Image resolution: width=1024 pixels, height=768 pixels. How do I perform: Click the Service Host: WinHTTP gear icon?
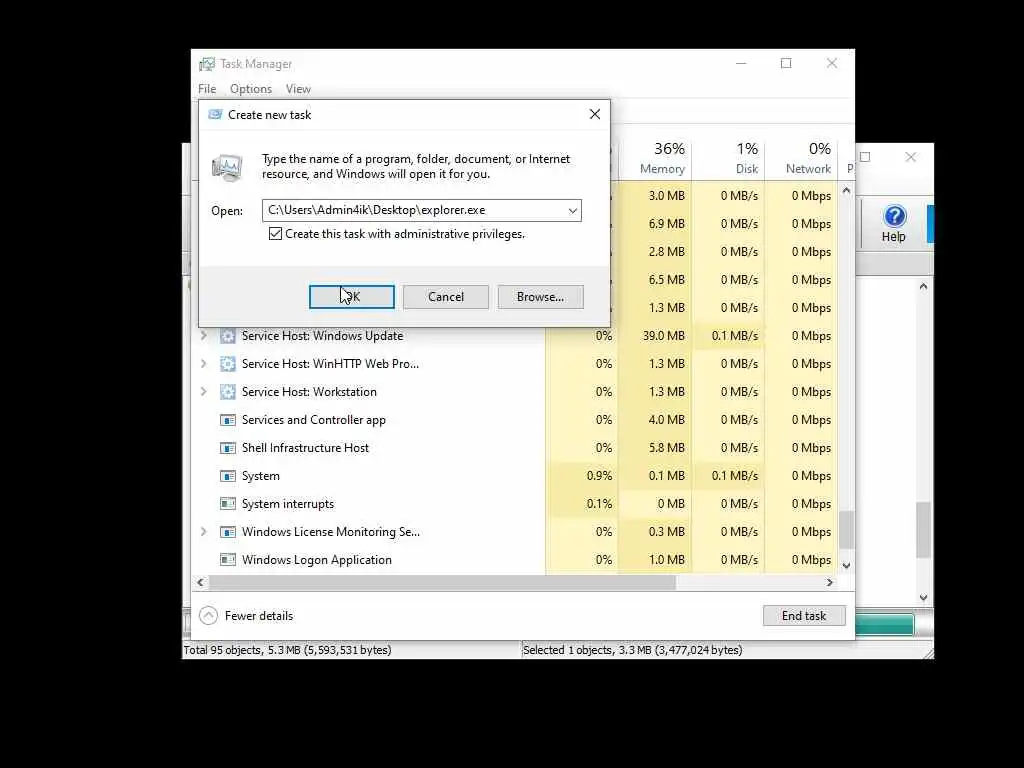(x=227, y=364)
